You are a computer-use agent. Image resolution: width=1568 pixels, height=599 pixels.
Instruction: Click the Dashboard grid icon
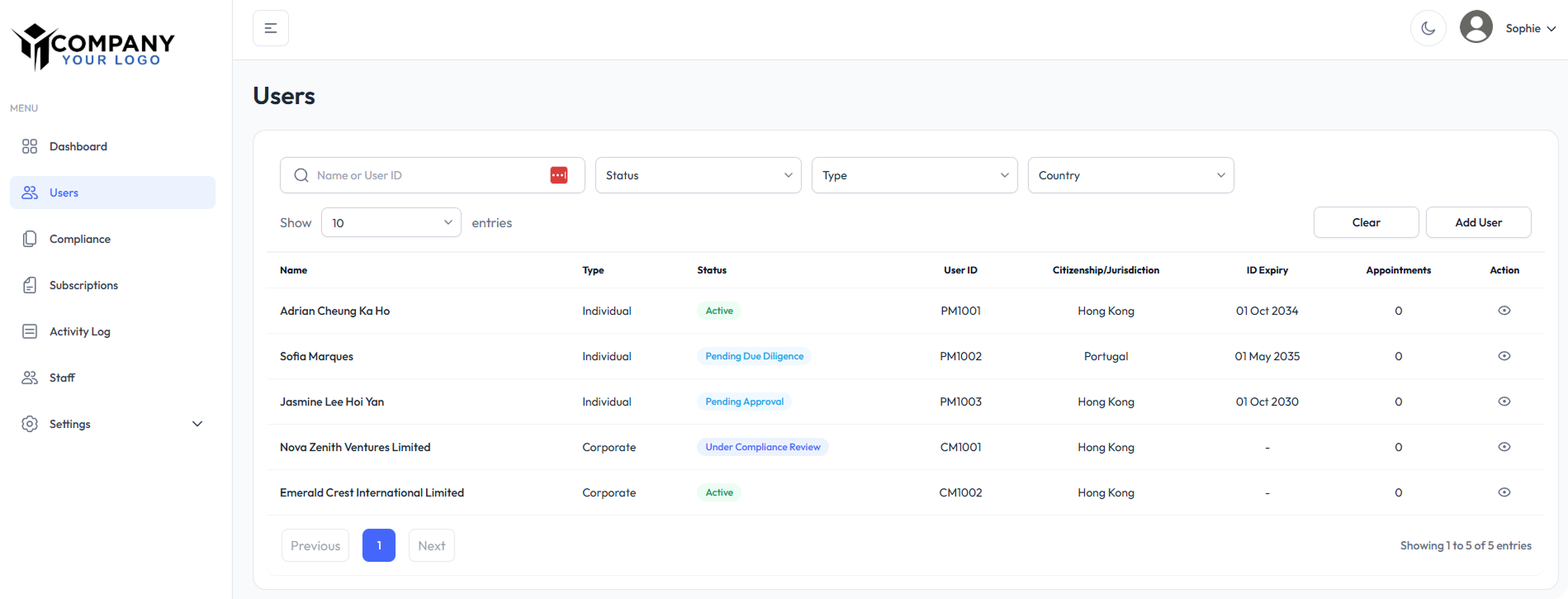(x=30, y=146)
